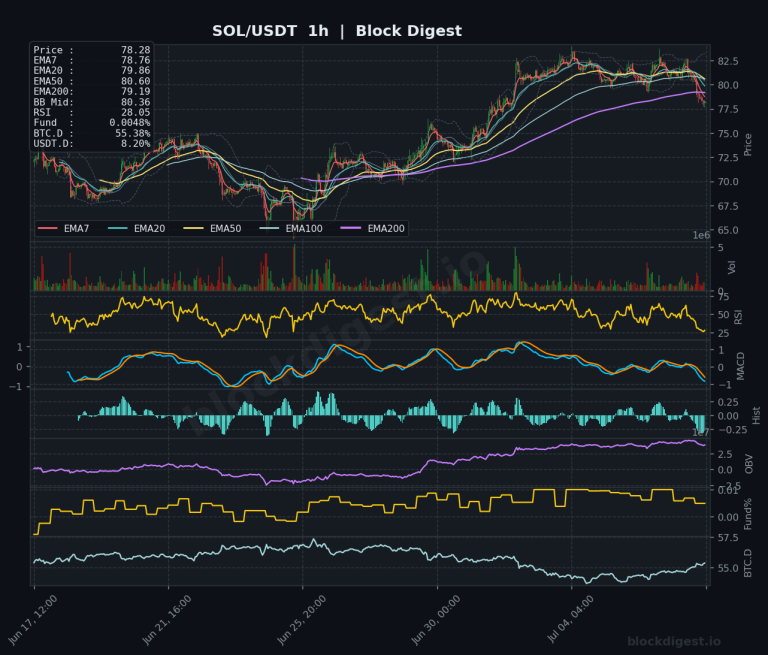Select the RSI 28.05 row in info box

tap(92, 112)
